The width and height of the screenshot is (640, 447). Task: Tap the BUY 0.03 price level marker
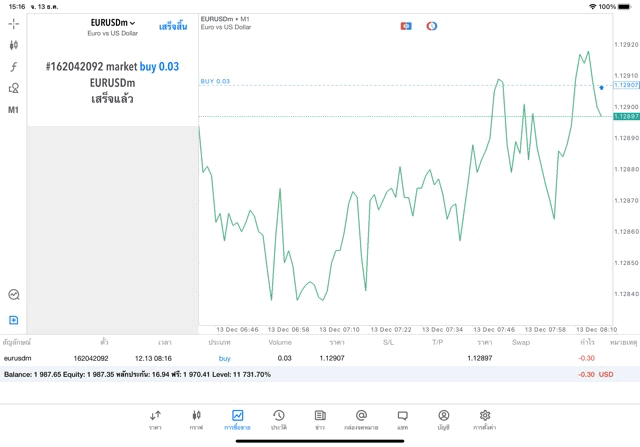215,81
